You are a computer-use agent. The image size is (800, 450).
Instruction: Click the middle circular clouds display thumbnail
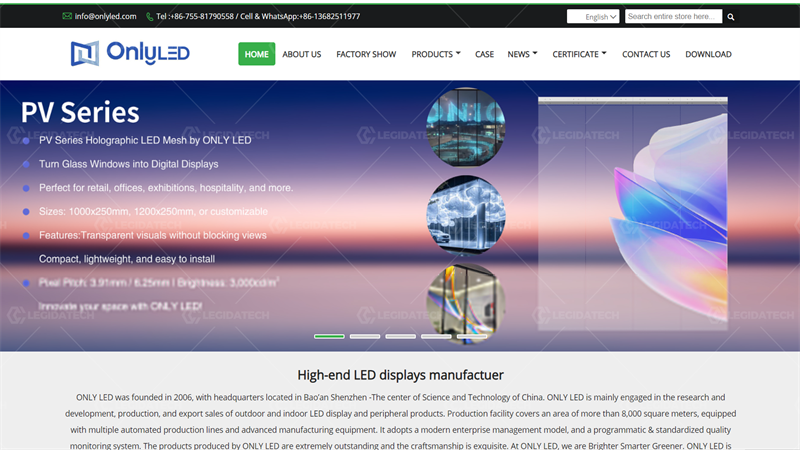point(466,215)
